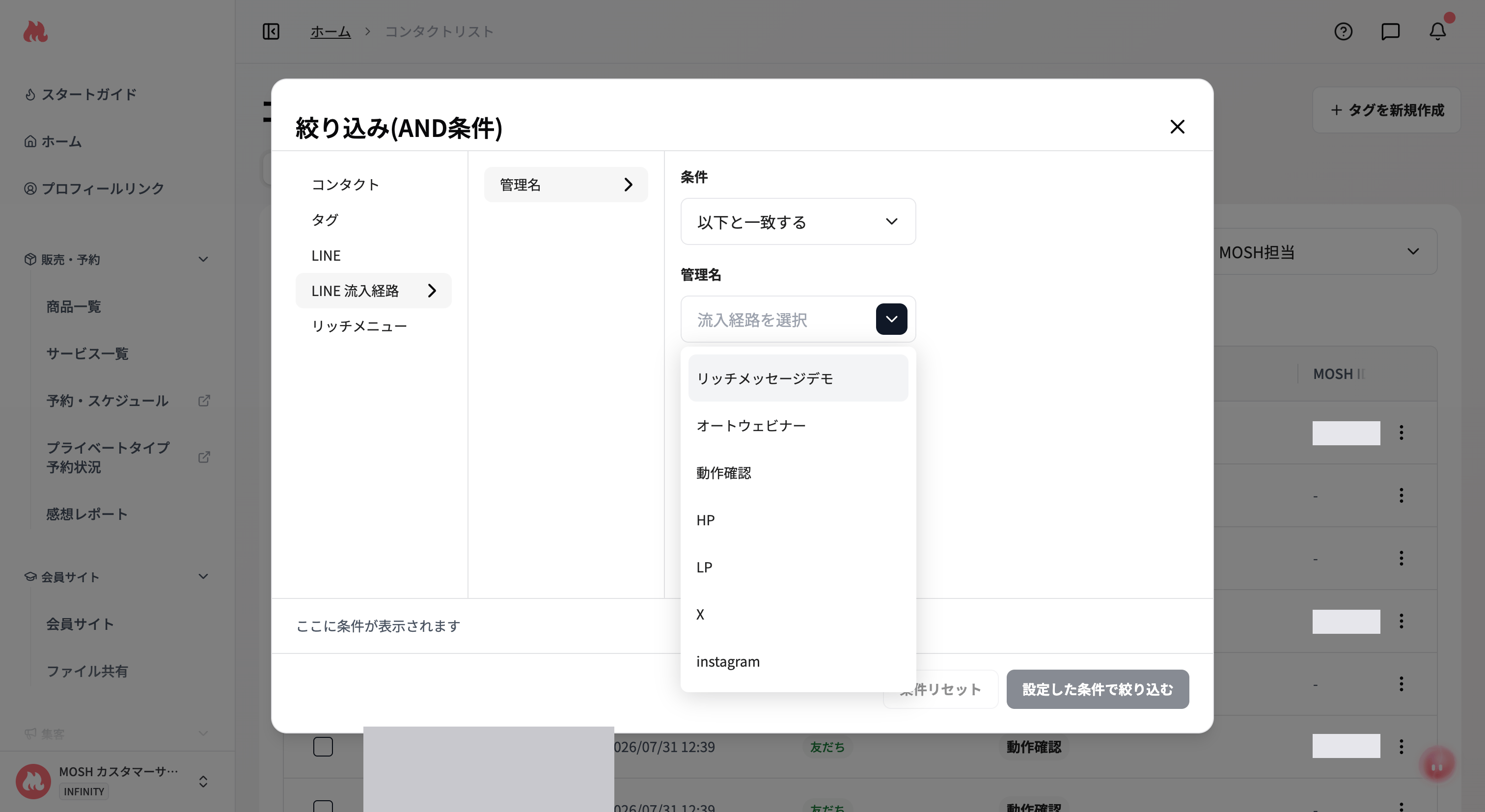The image size is (1485, 812).
Task: Open account switcher up-down arrows
Action: tap(203, 781)
